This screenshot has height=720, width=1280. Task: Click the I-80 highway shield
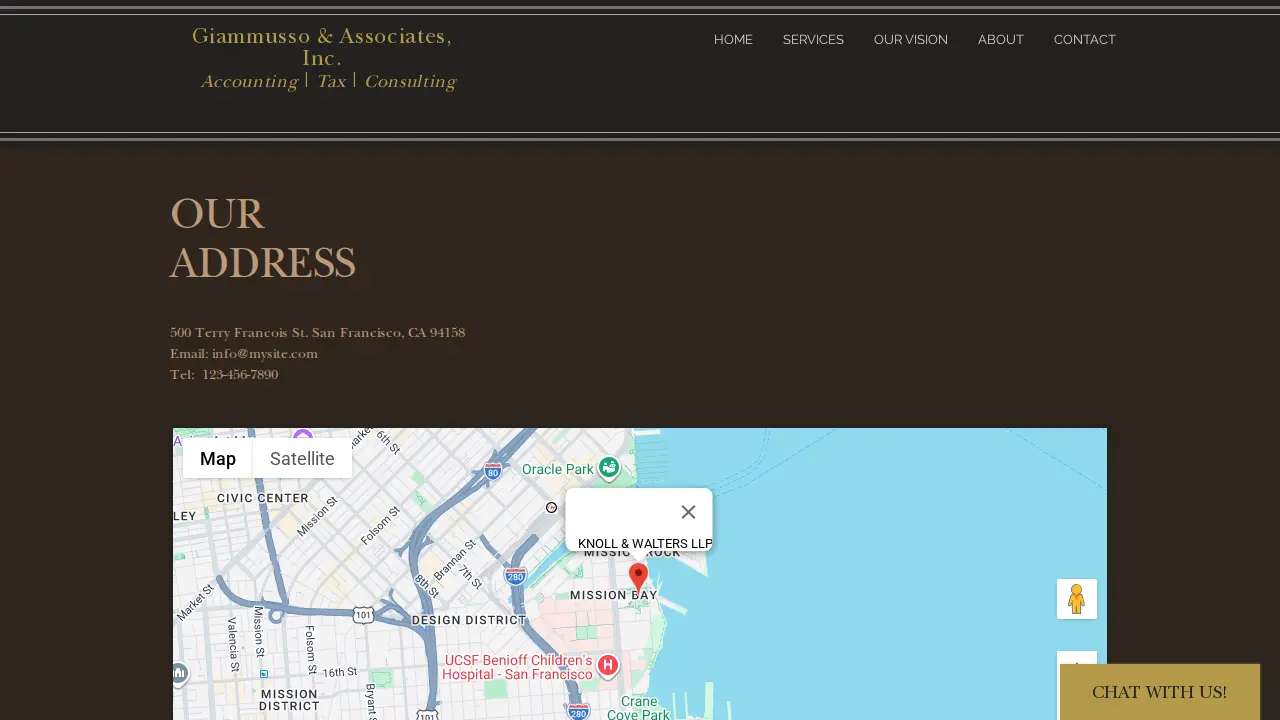492,471
